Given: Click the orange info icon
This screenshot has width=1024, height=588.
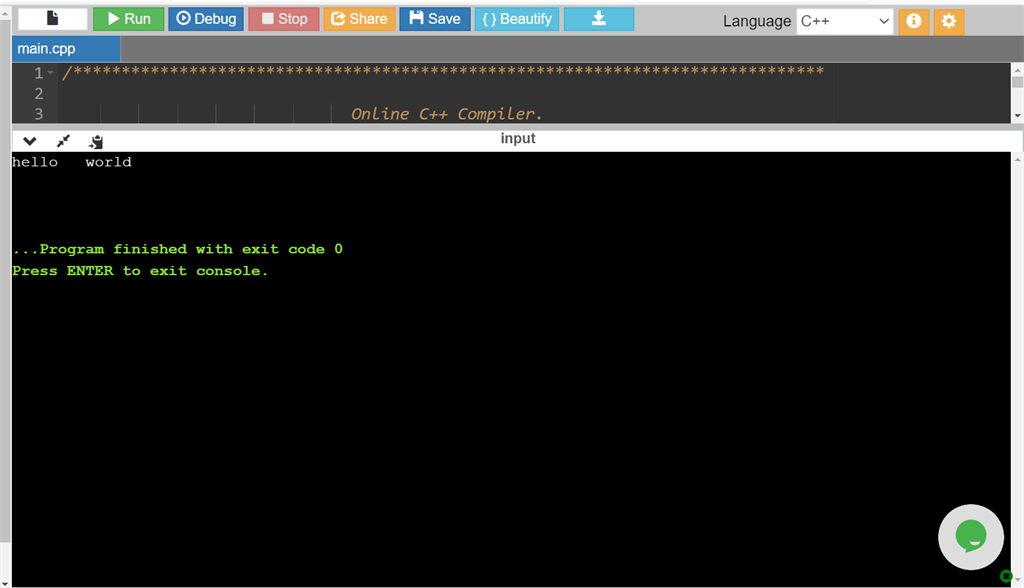Looking at the screenshot, I should pyautogui.click(x=913, y=20).
